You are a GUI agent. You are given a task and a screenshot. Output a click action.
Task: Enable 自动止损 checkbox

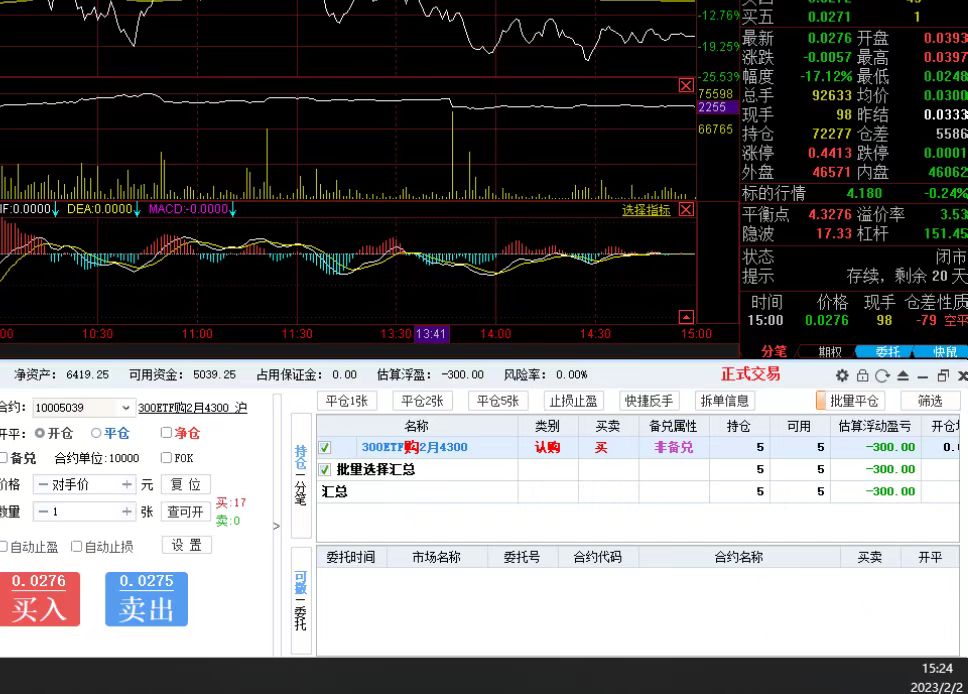click(x=77, y=546)
